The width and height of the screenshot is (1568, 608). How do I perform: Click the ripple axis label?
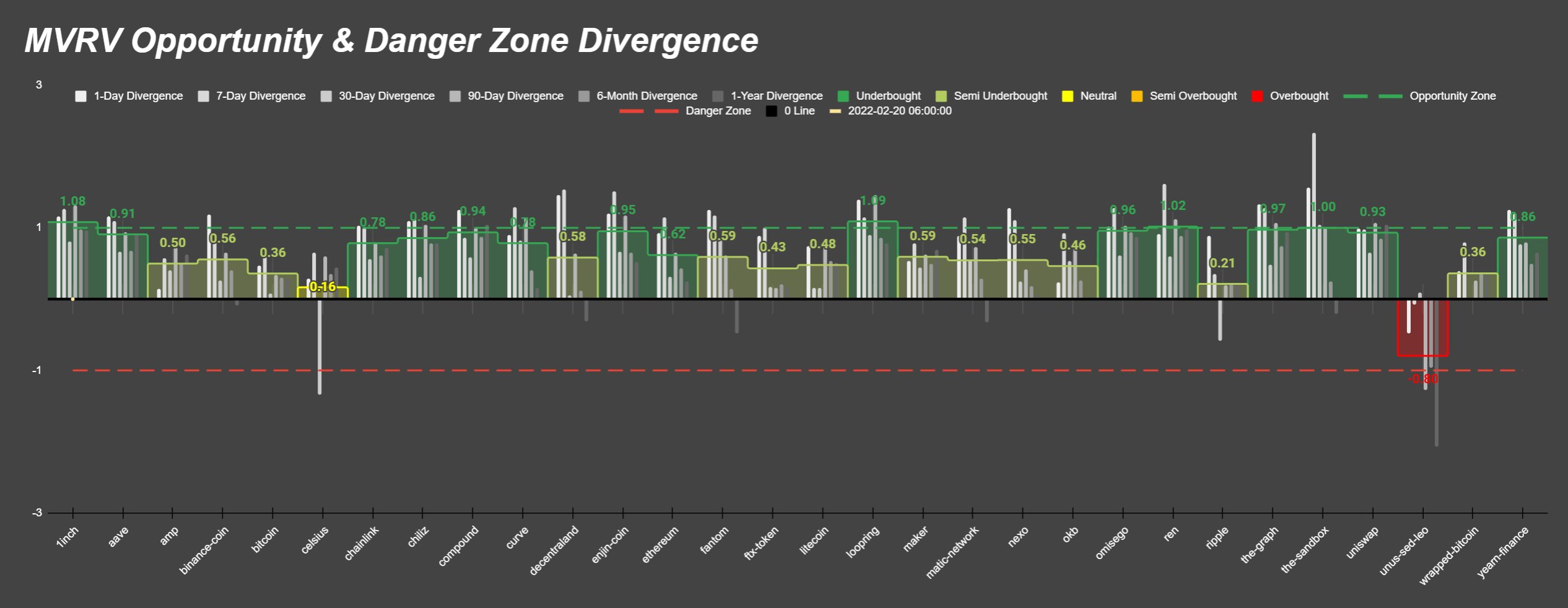point(1216,537)
